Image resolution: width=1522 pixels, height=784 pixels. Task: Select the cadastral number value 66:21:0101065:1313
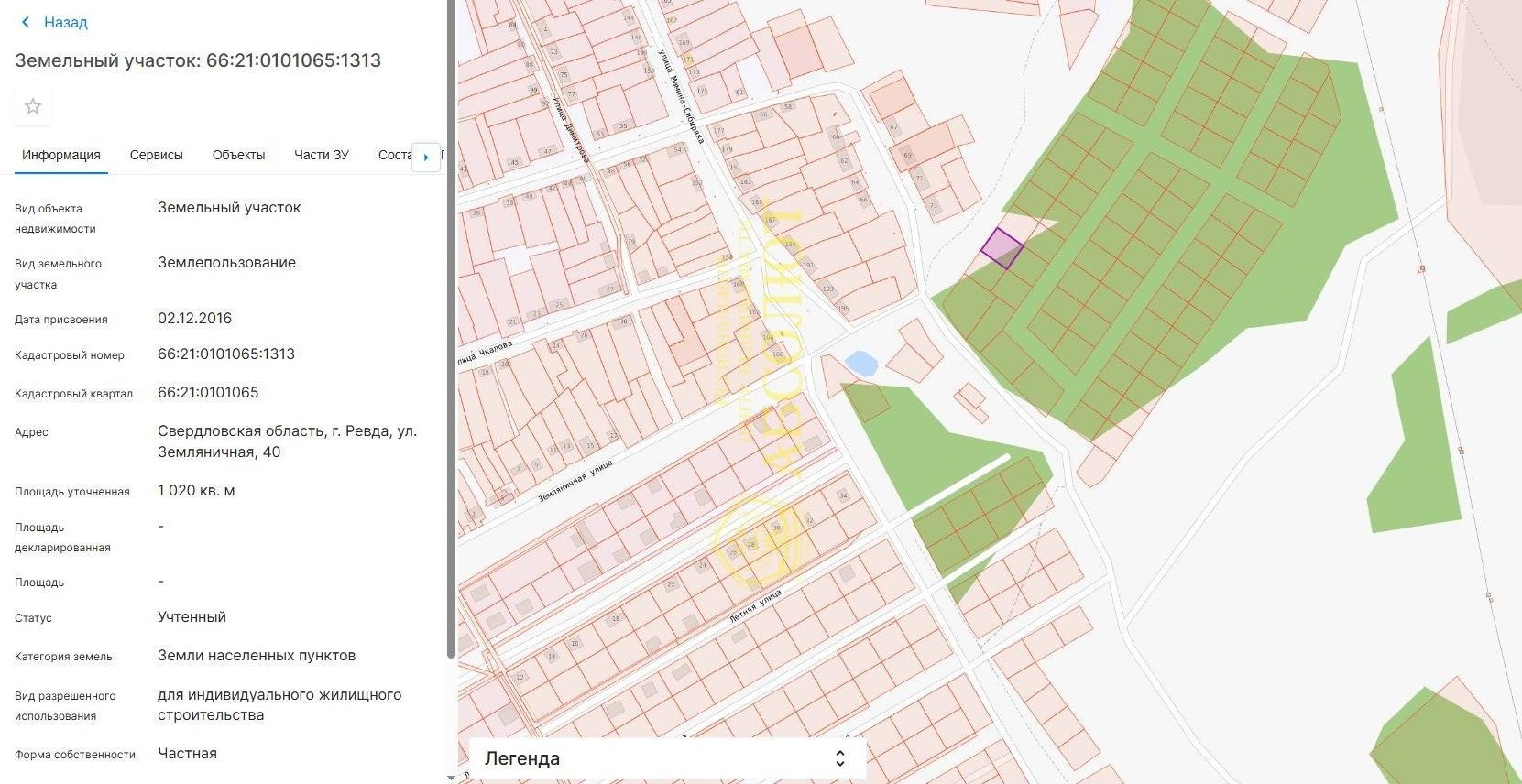226,354
